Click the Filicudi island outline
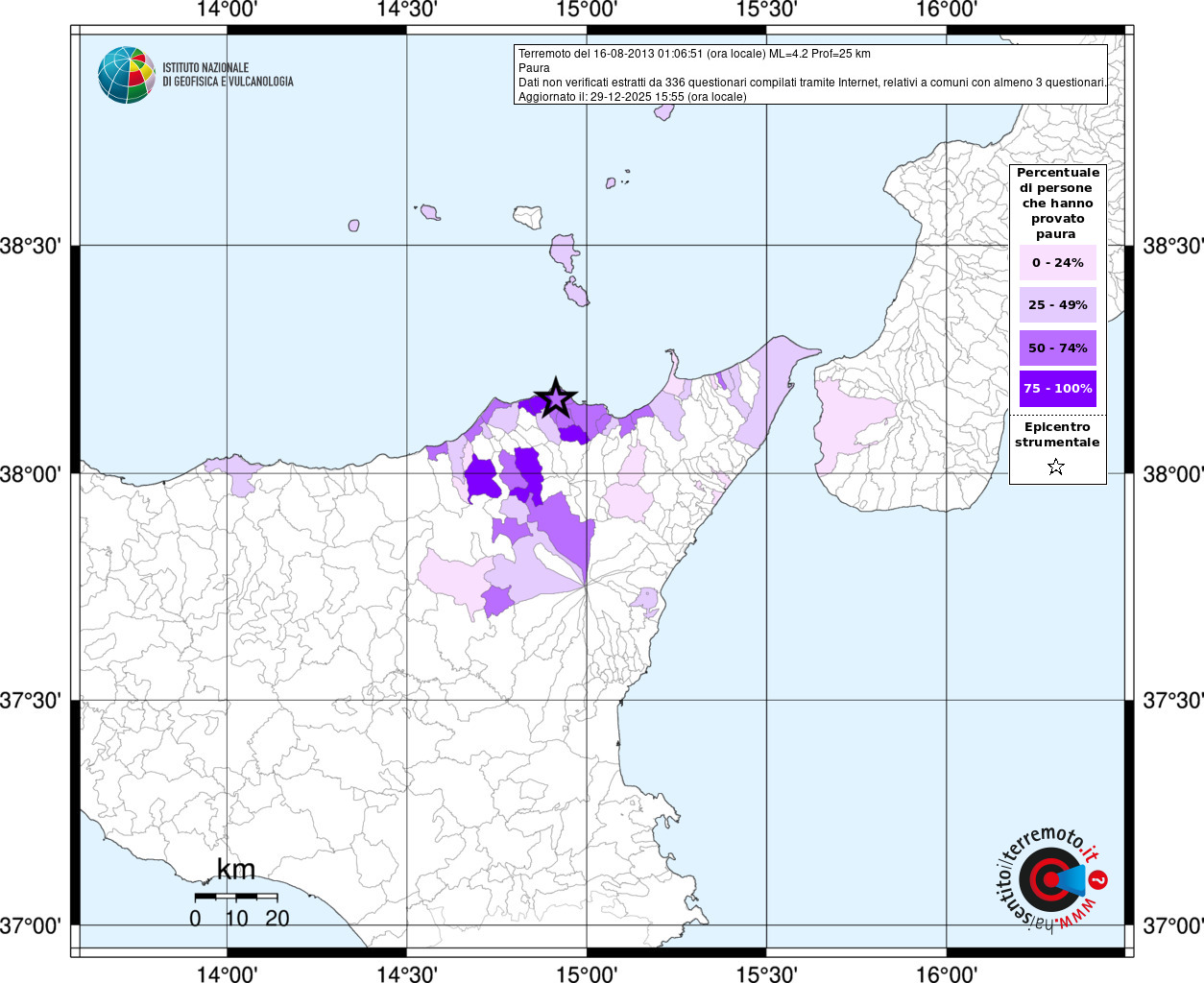The height and width of the screenshot is (983, 1204). pyautogui.click(x=429, y=211)
